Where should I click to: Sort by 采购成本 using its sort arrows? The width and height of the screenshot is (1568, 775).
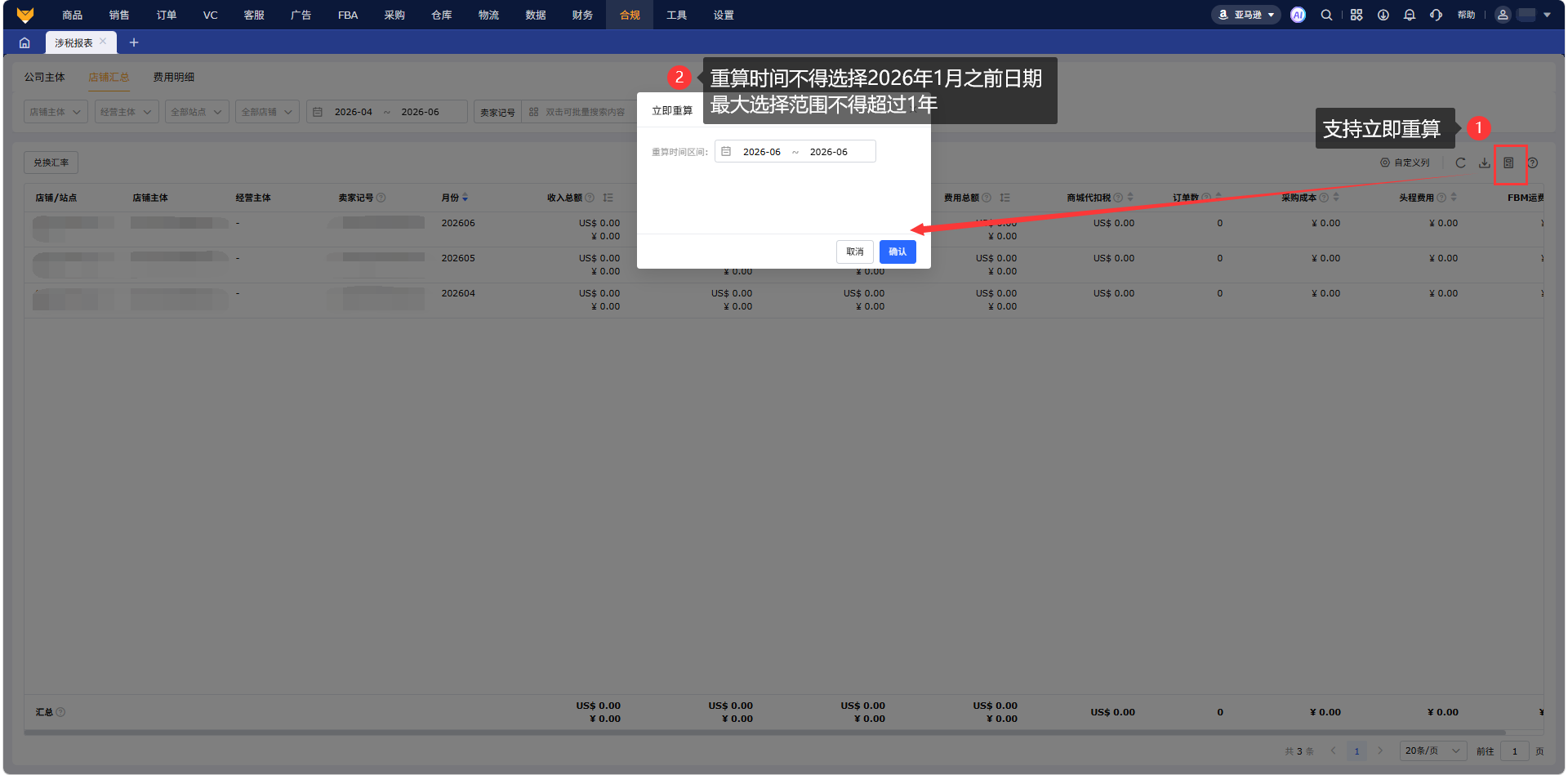(1336, 198)
